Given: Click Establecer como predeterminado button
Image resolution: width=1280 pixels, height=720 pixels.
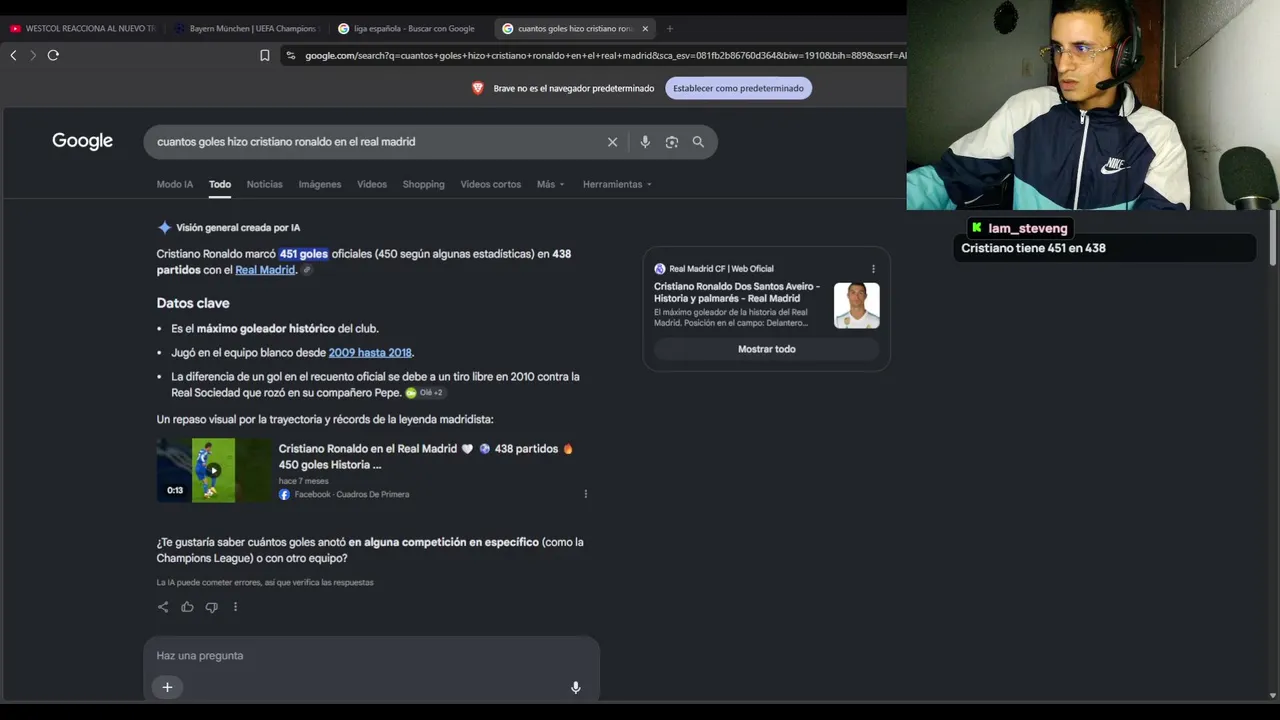Looking at the screenshot, I should coord(738,88).
